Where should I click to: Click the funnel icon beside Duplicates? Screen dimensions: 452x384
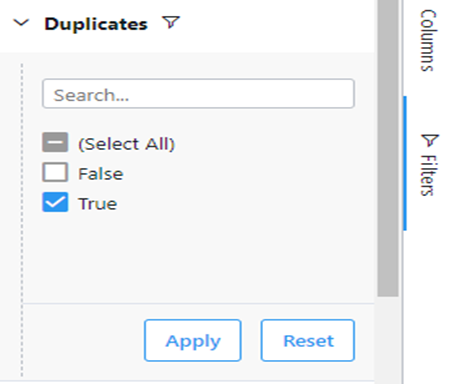click(171, 22)
